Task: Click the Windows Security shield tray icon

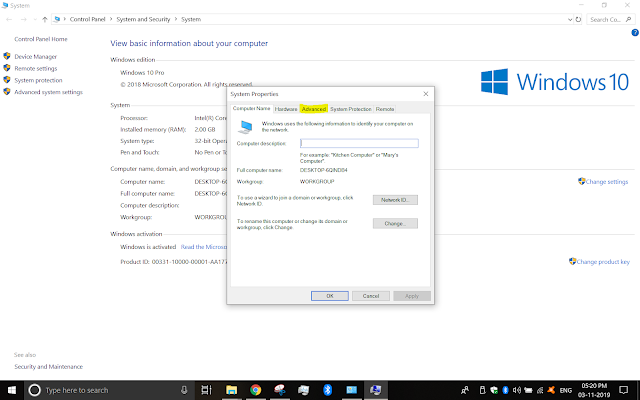Action: tap(494, 390)
